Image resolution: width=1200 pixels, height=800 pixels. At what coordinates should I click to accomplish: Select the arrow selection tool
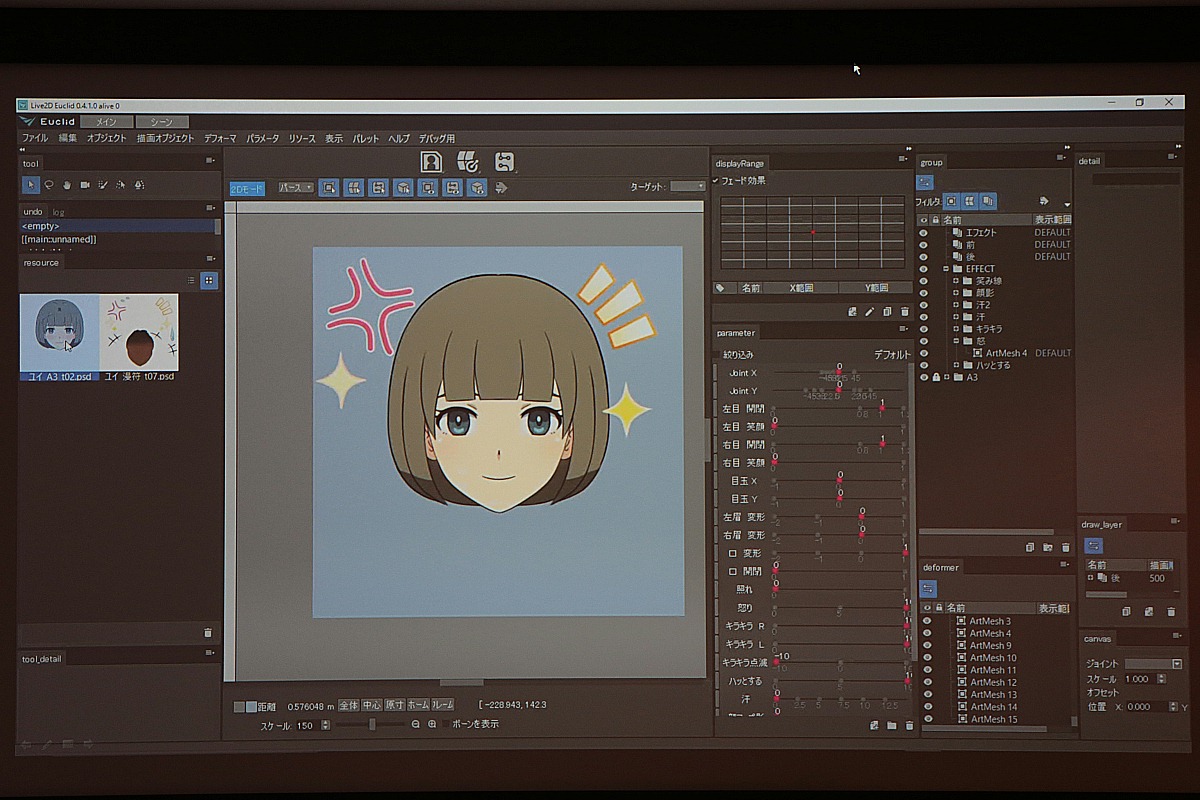click(30, 184)
